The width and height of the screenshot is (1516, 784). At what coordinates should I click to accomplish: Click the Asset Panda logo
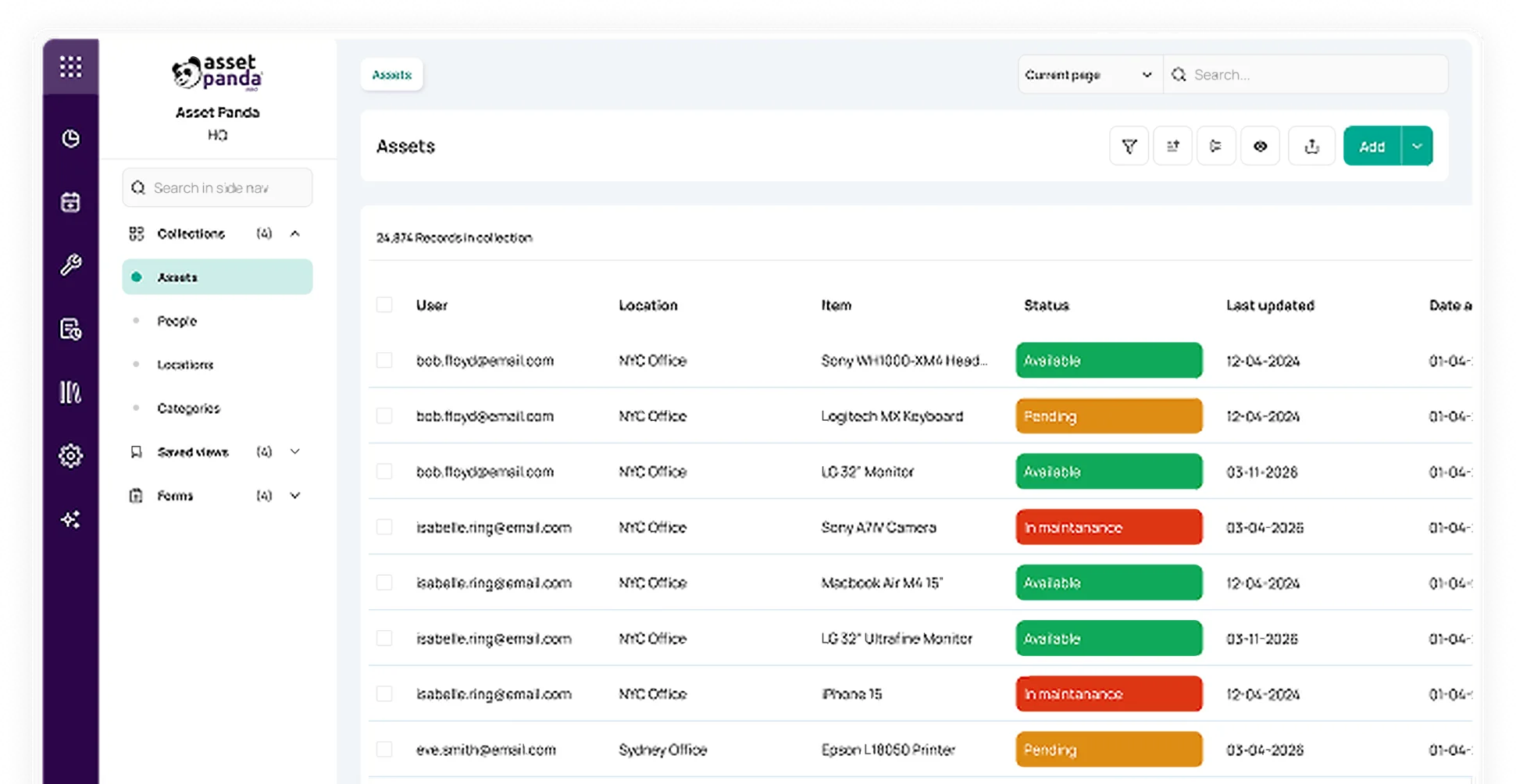(x=217, y=73)
